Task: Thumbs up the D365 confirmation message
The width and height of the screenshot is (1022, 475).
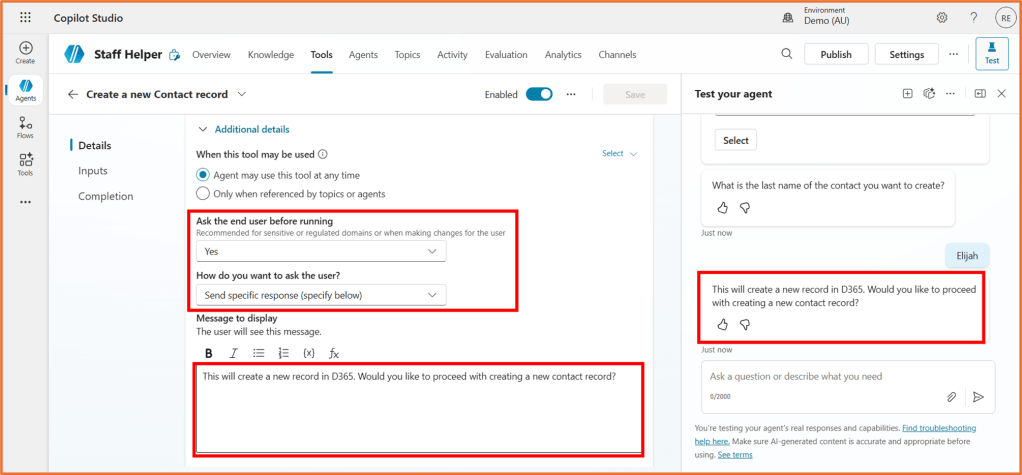Action: tap(722, 324)
